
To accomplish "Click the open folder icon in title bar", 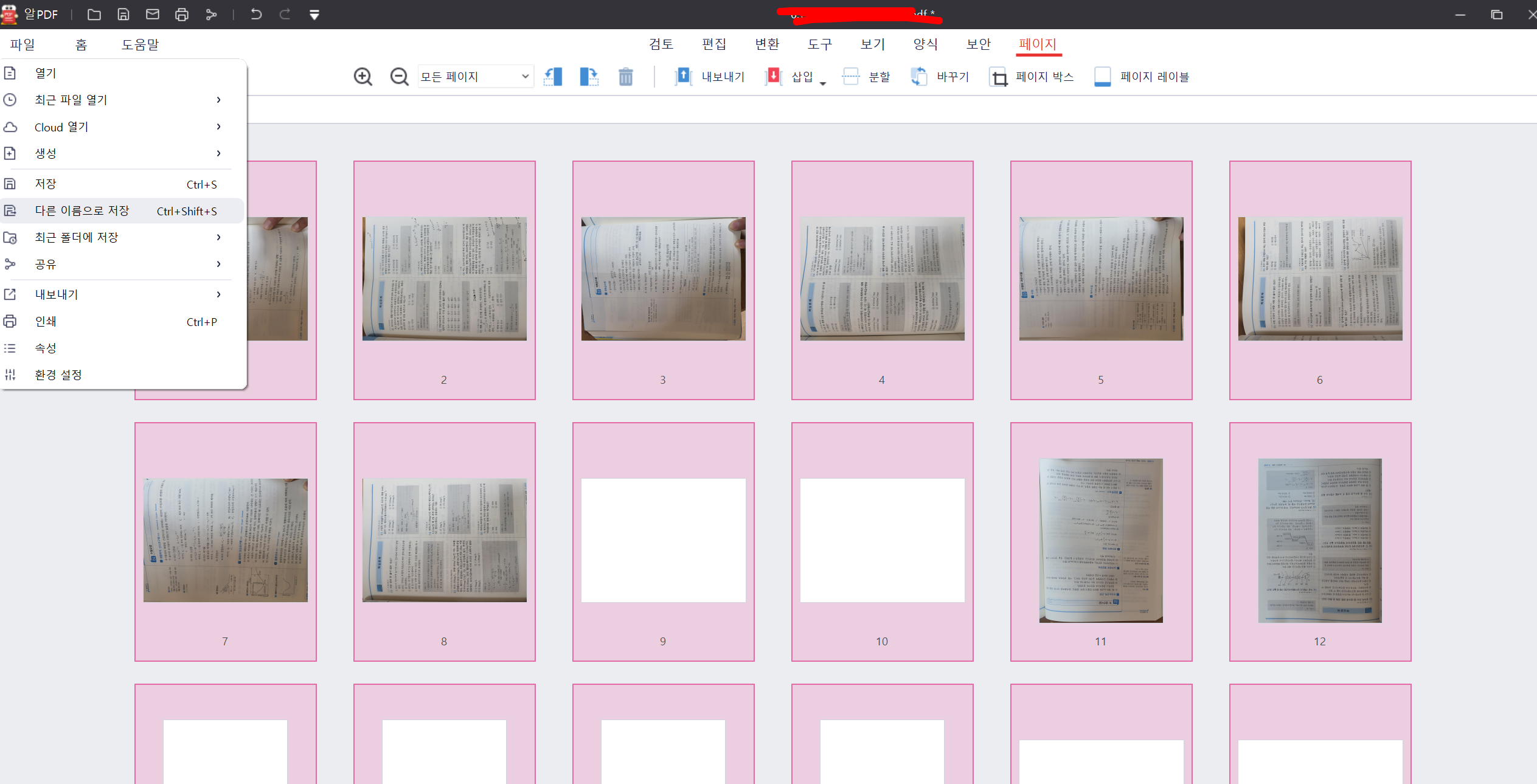I will click(x=94, y=15).
